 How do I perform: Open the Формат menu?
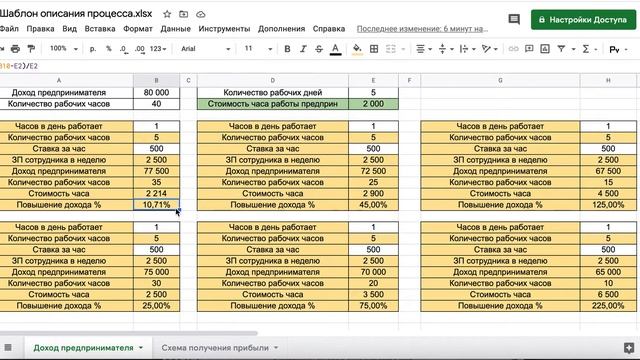[x=138, y=29]
